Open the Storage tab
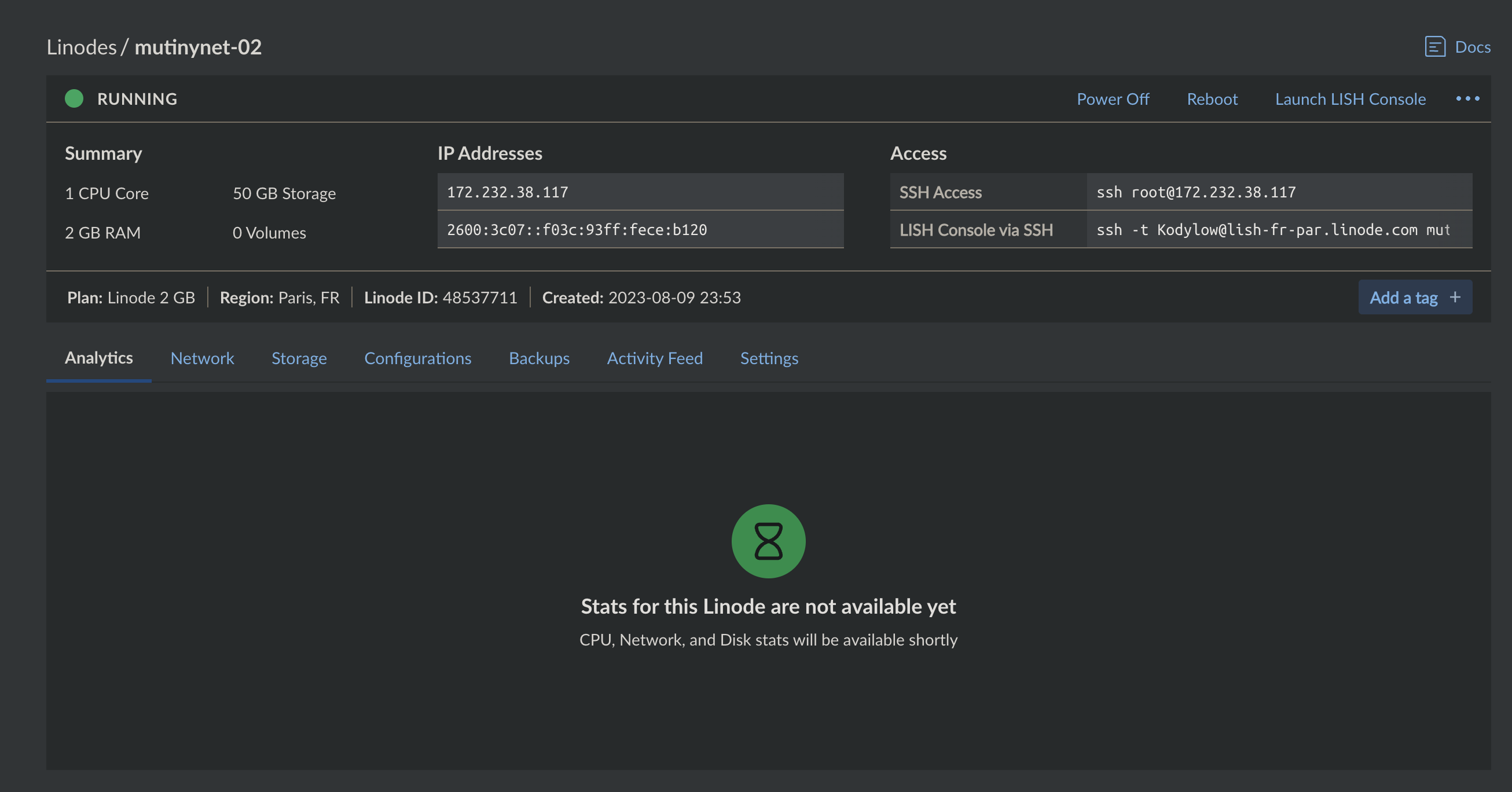 tap(299, 358)
